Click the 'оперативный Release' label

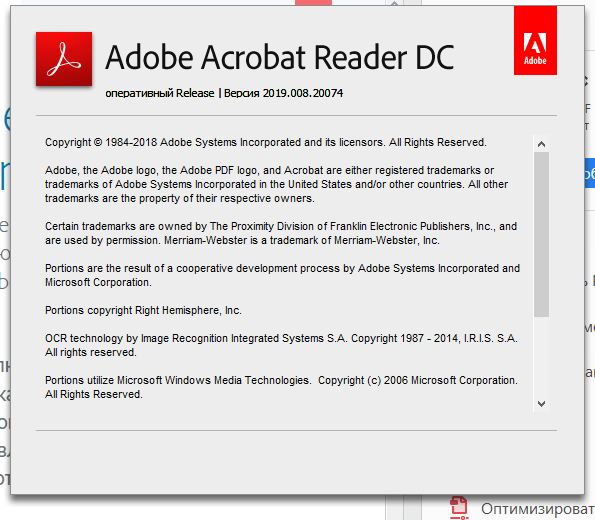coord(160,93)
